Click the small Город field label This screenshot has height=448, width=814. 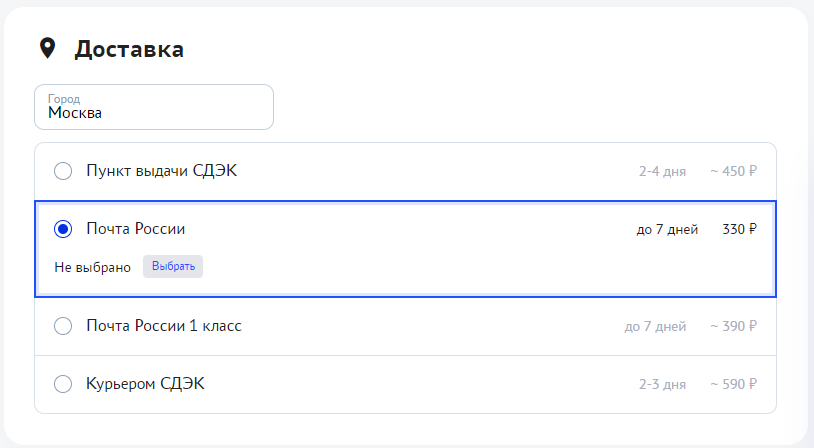(64, 99)
